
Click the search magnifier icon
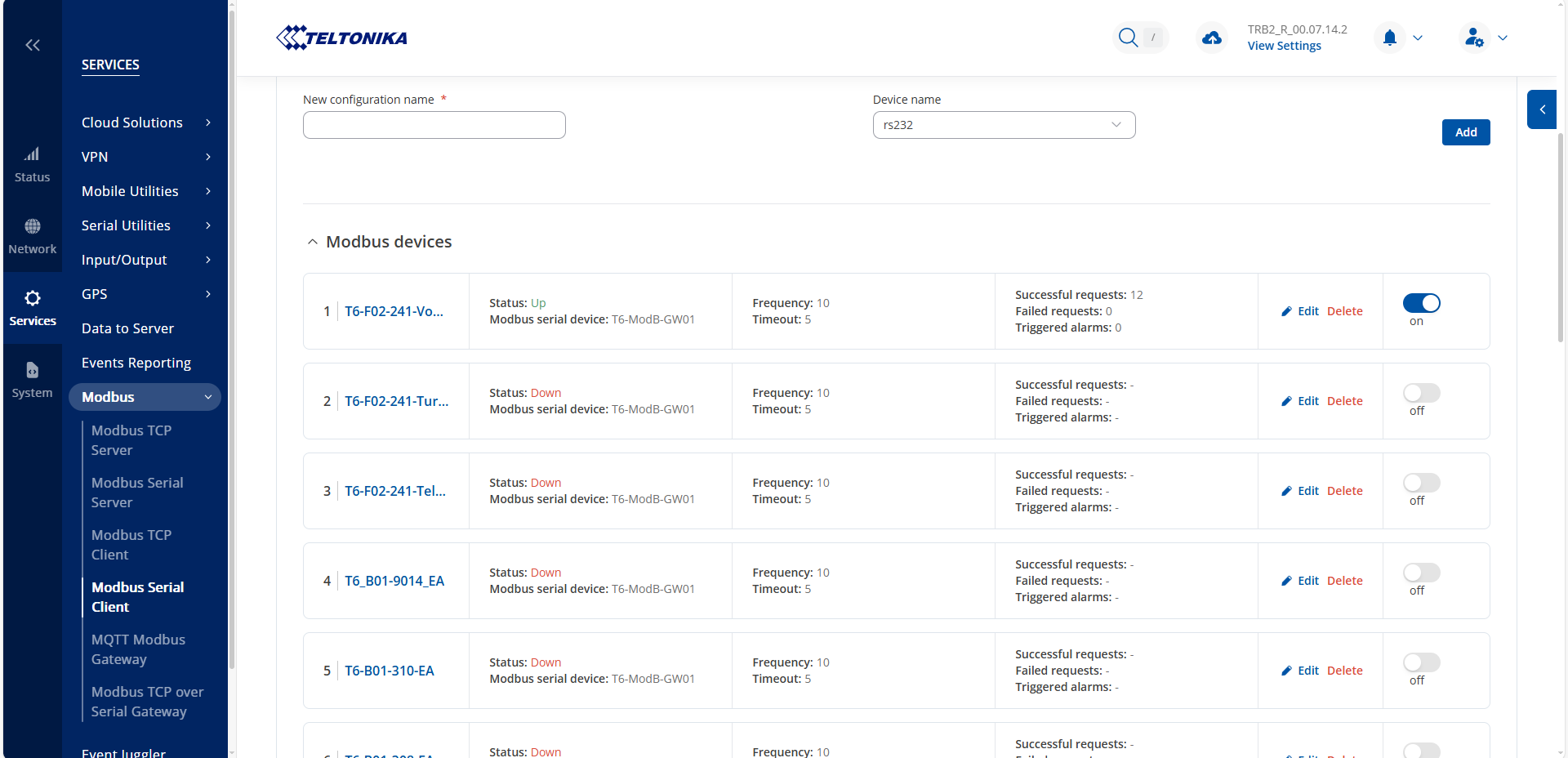tap(1128, 38)
